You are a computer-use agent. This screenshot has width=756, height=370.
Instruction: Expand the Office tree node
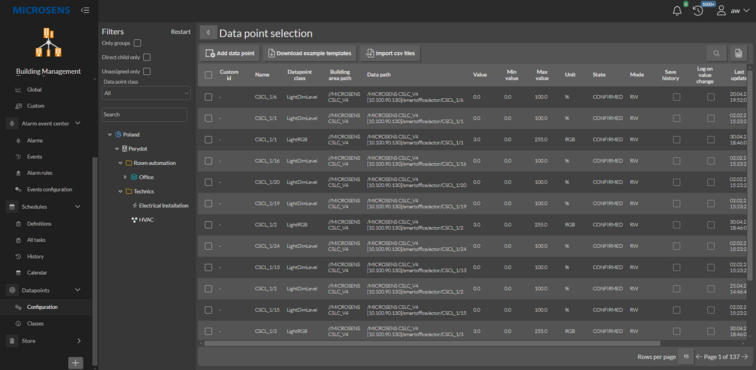pyautogui.click(x=125, y=177)
